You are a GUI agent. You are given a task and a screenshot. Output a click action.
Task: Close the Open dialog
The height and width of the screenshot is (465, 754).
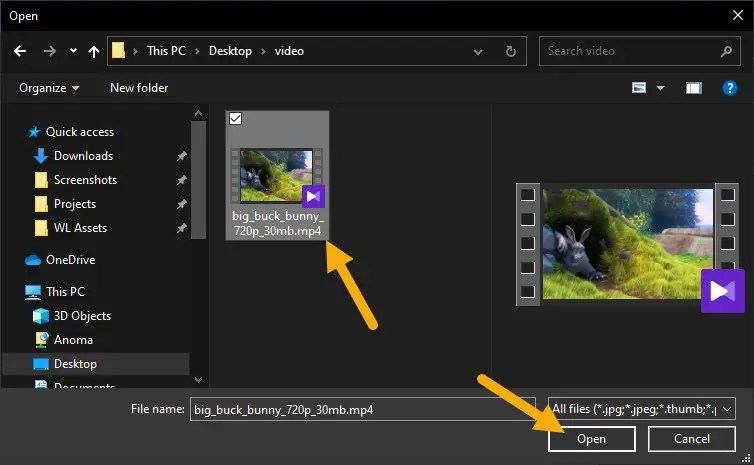(738, 15)
